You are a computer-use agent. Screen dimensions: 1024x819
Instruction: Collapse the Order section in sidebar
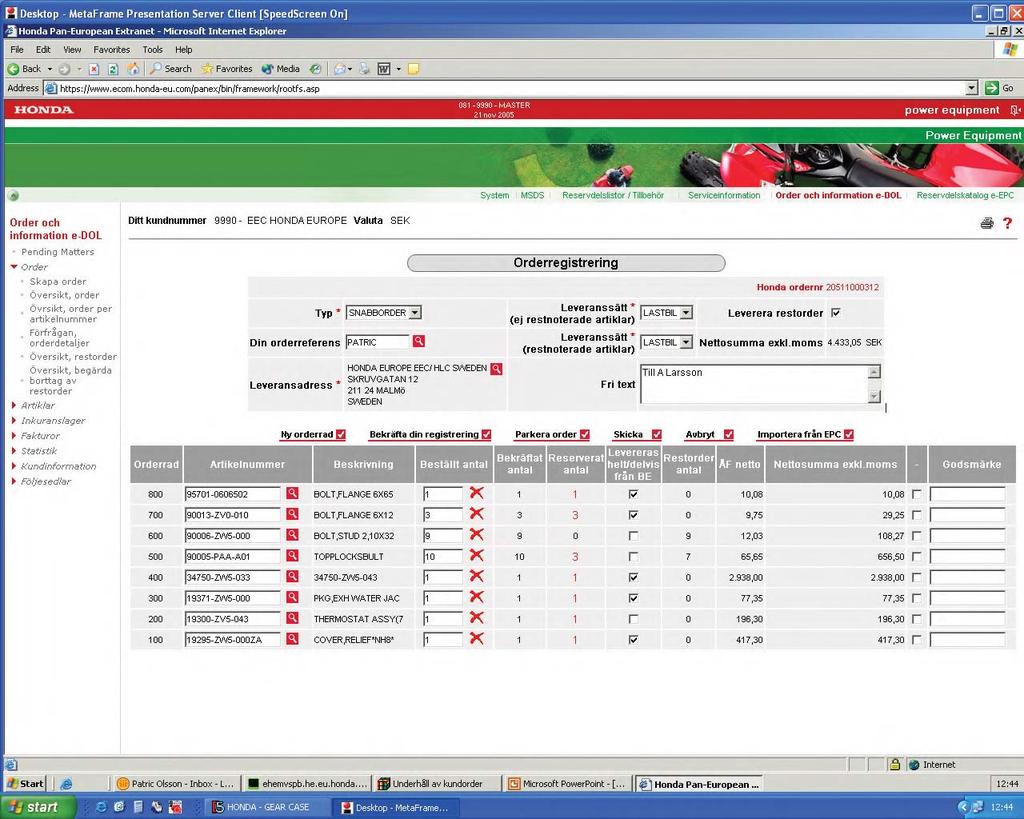14,267
